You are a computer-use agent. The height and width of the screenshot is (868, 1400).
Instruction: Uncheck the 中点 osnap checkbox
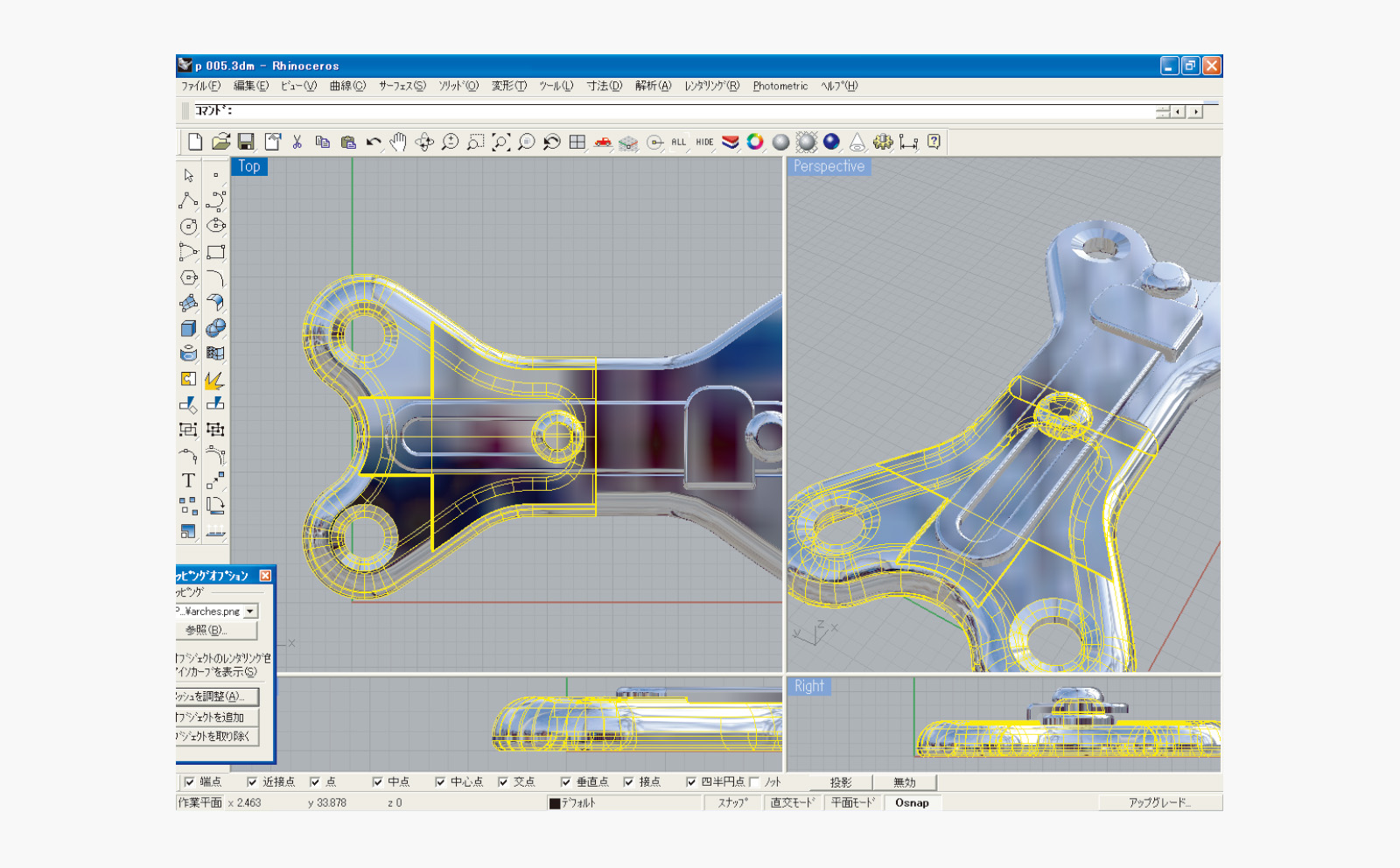pos(378,782)
